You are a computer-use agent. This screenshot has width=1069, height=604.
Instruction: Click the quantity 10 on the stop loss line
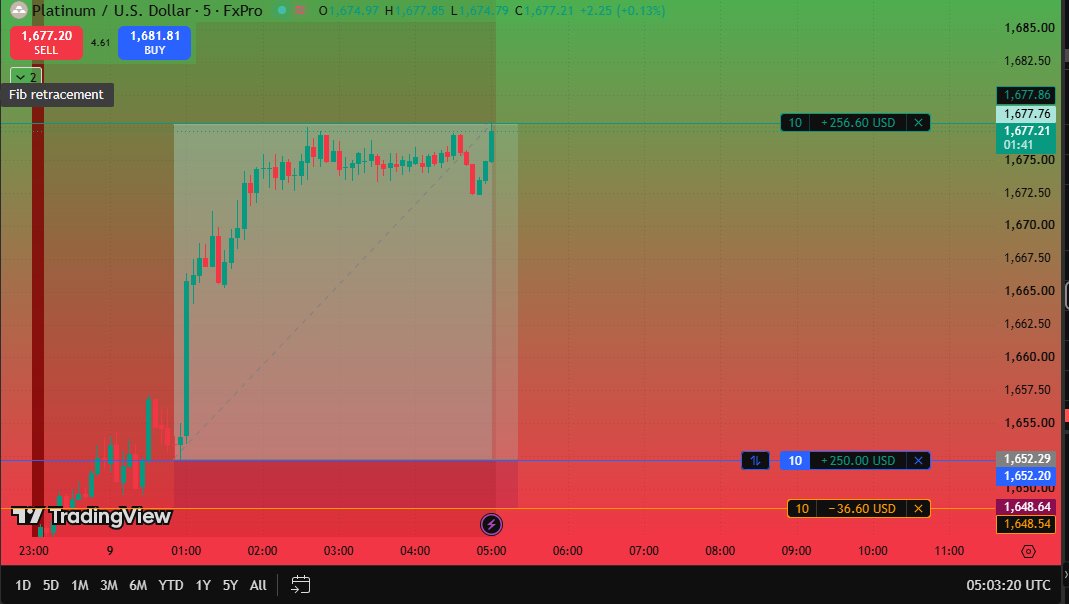tap(802, 509)
